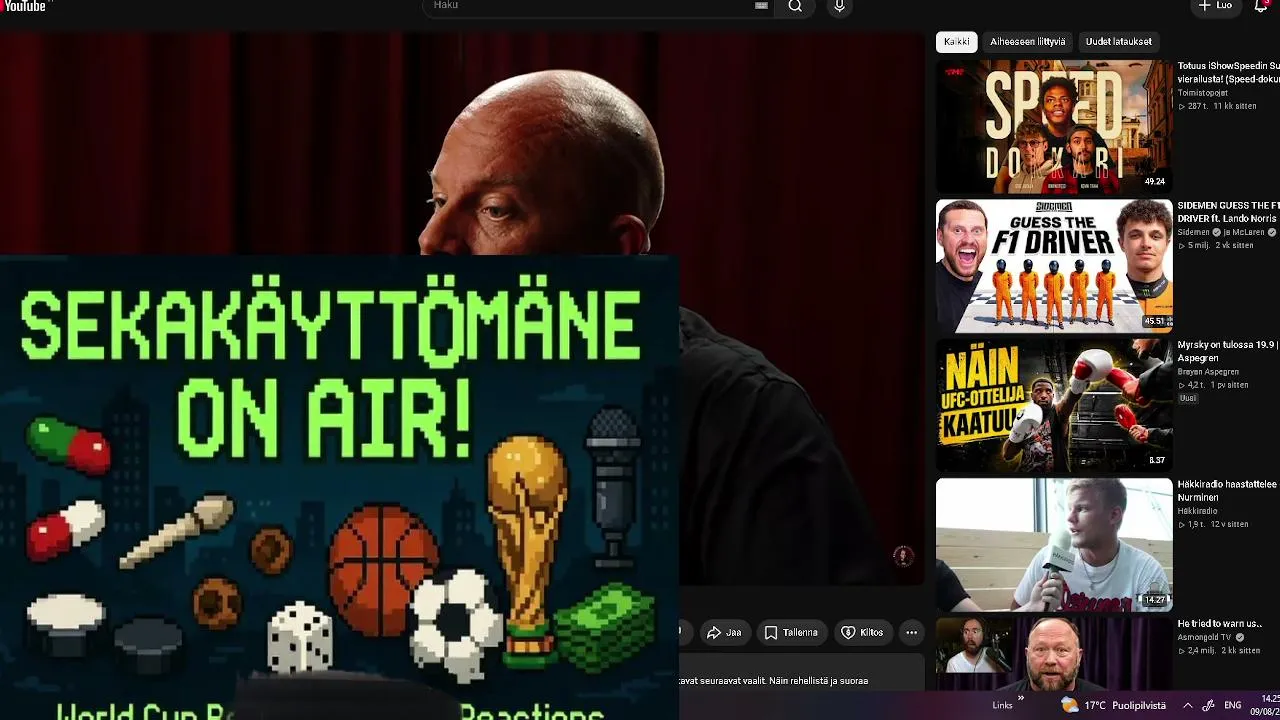
Task: Select the Uudet lataukset chip
Action: pyautogui.click(x=1118, y=42)
